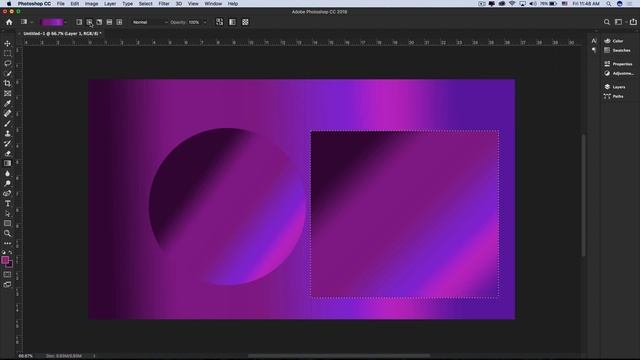The height and width of the screenshot is (360, 640).
Task: Click the background color swatch
Action: [11, 265]
